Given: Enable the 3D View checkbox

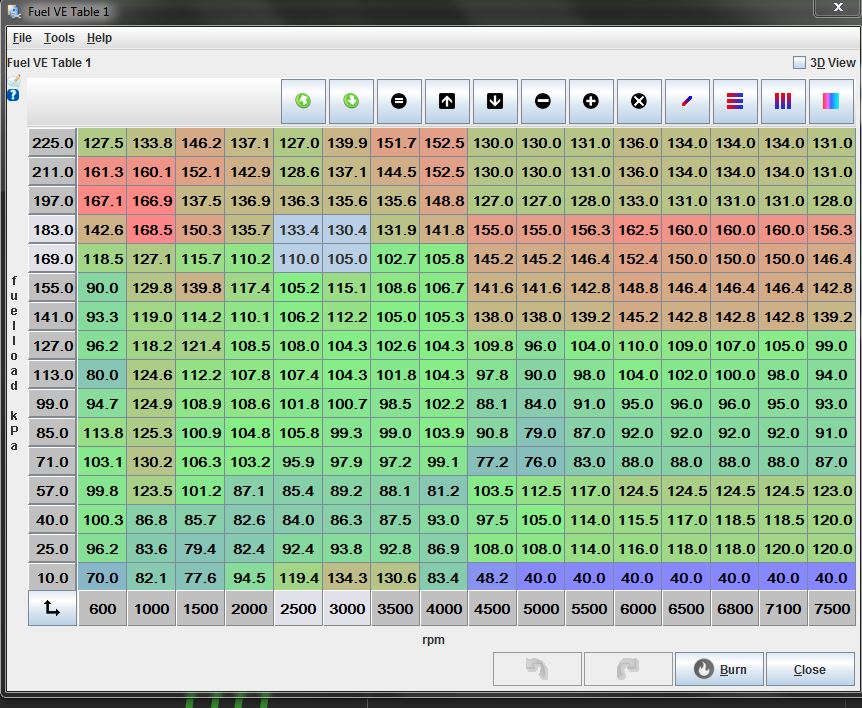Looking at the screenshot, I should (799, 62).
